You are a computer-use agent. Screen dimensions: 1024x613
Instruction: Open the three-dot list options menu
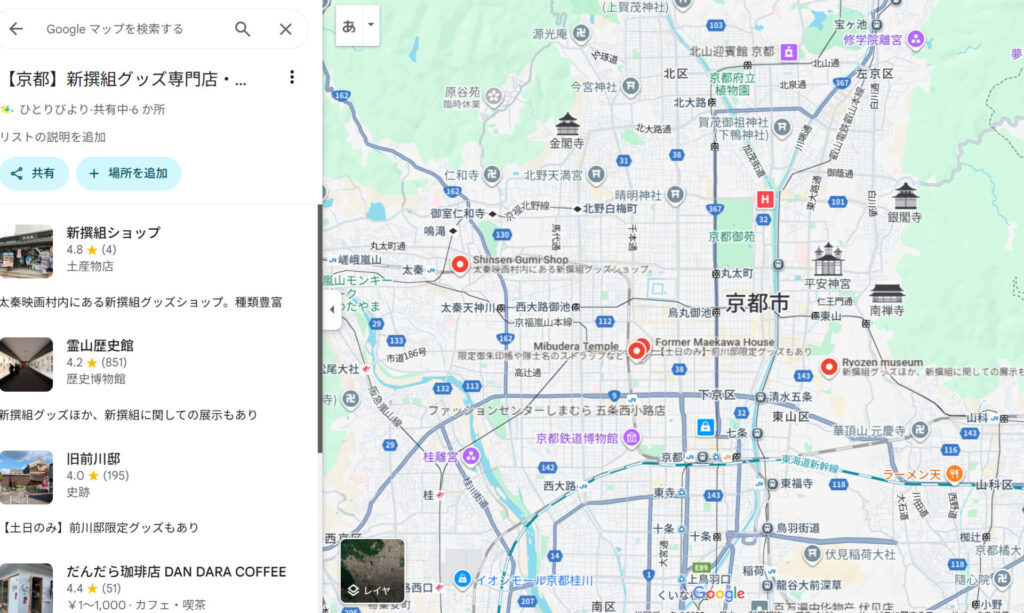tap(292, 77)
